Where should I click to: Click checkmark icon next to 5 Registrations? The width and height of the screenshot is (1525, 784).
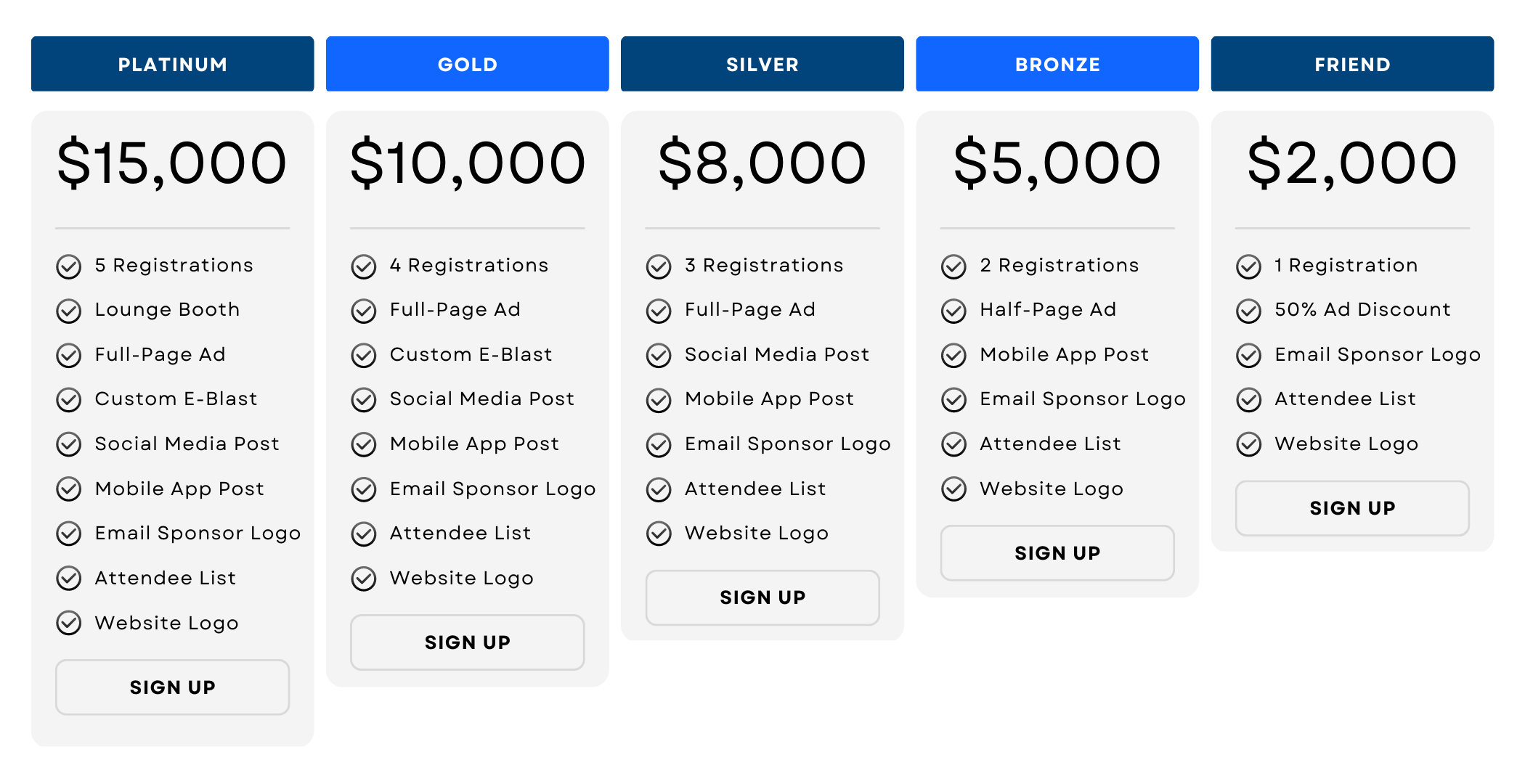(x=69, y=266)
